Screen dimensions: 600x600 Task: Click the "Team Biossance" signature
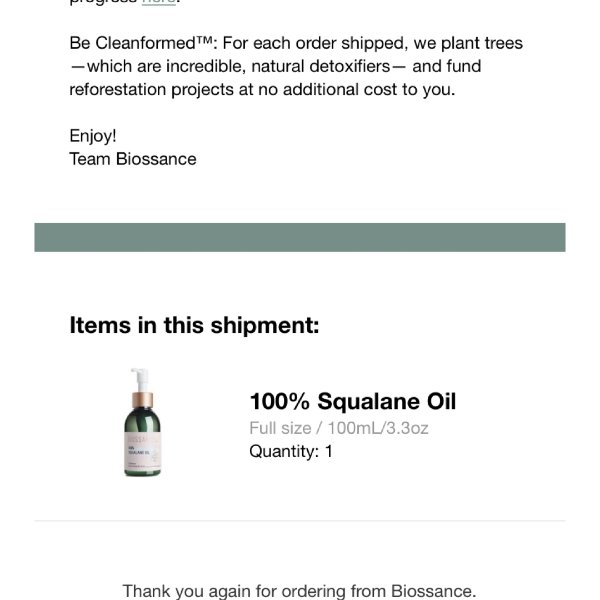[133, 159]
